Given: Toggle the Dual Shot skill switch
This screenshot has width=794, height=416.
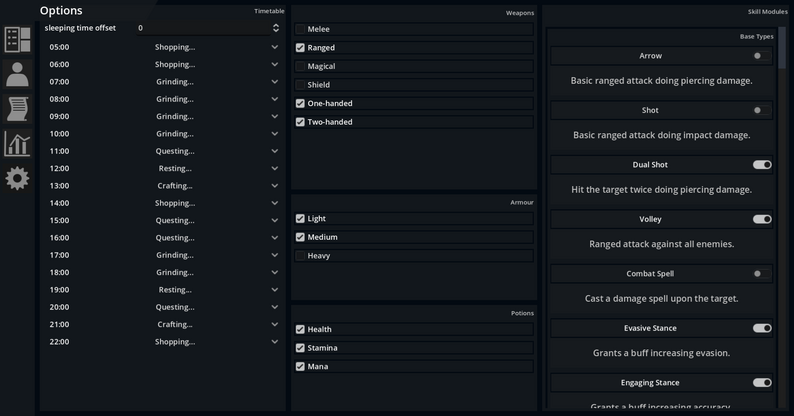Looking at the screenshot, I should click(762, 165).
